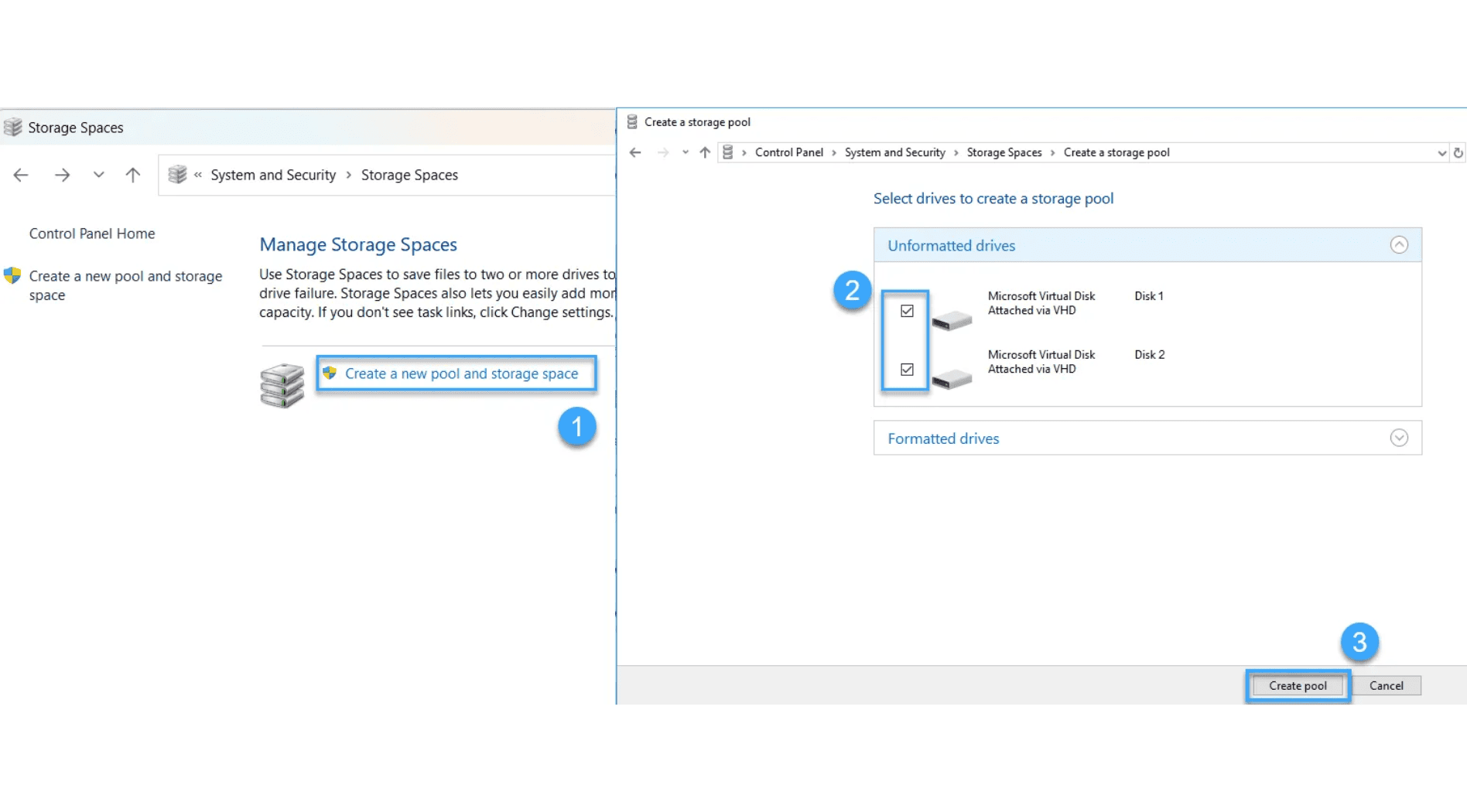Screen dimensions: 1467x812
Task: Click 'Select drives to create a storage pool' heading
Action: [993, 199]
